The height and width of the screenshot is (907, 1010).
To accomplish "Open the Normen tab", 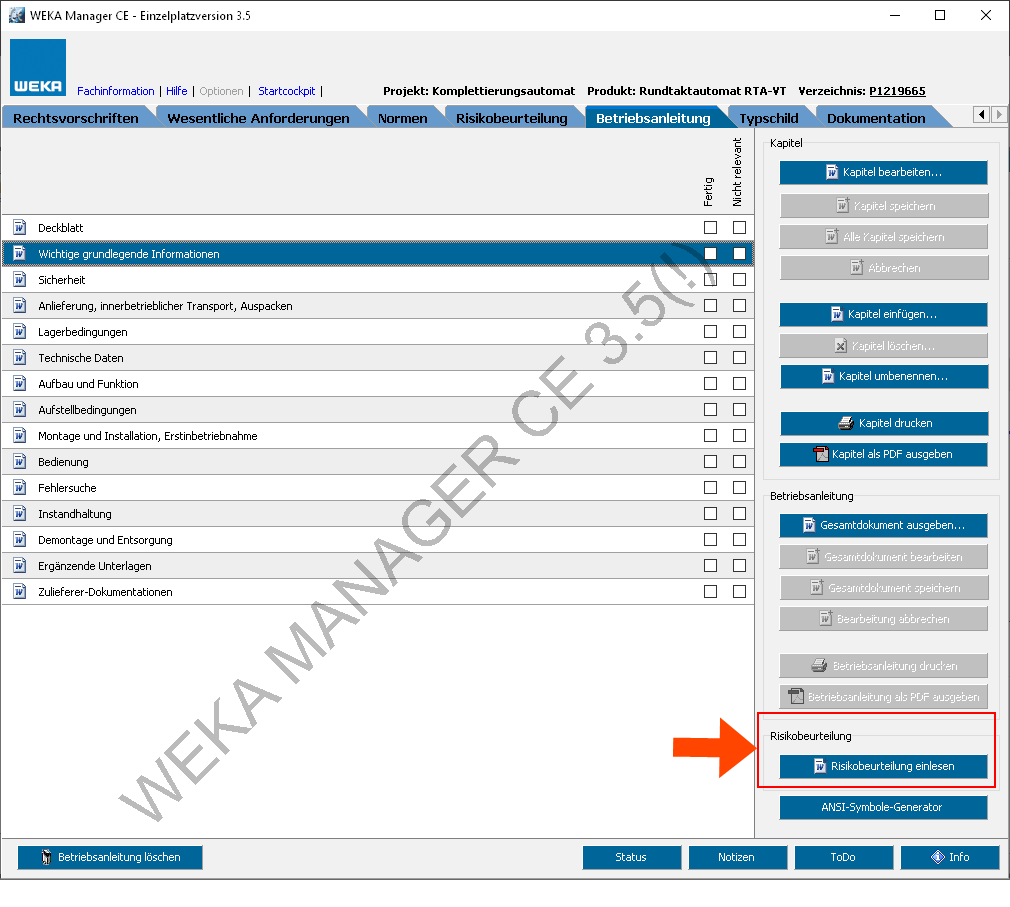I will tap(402, 118).
